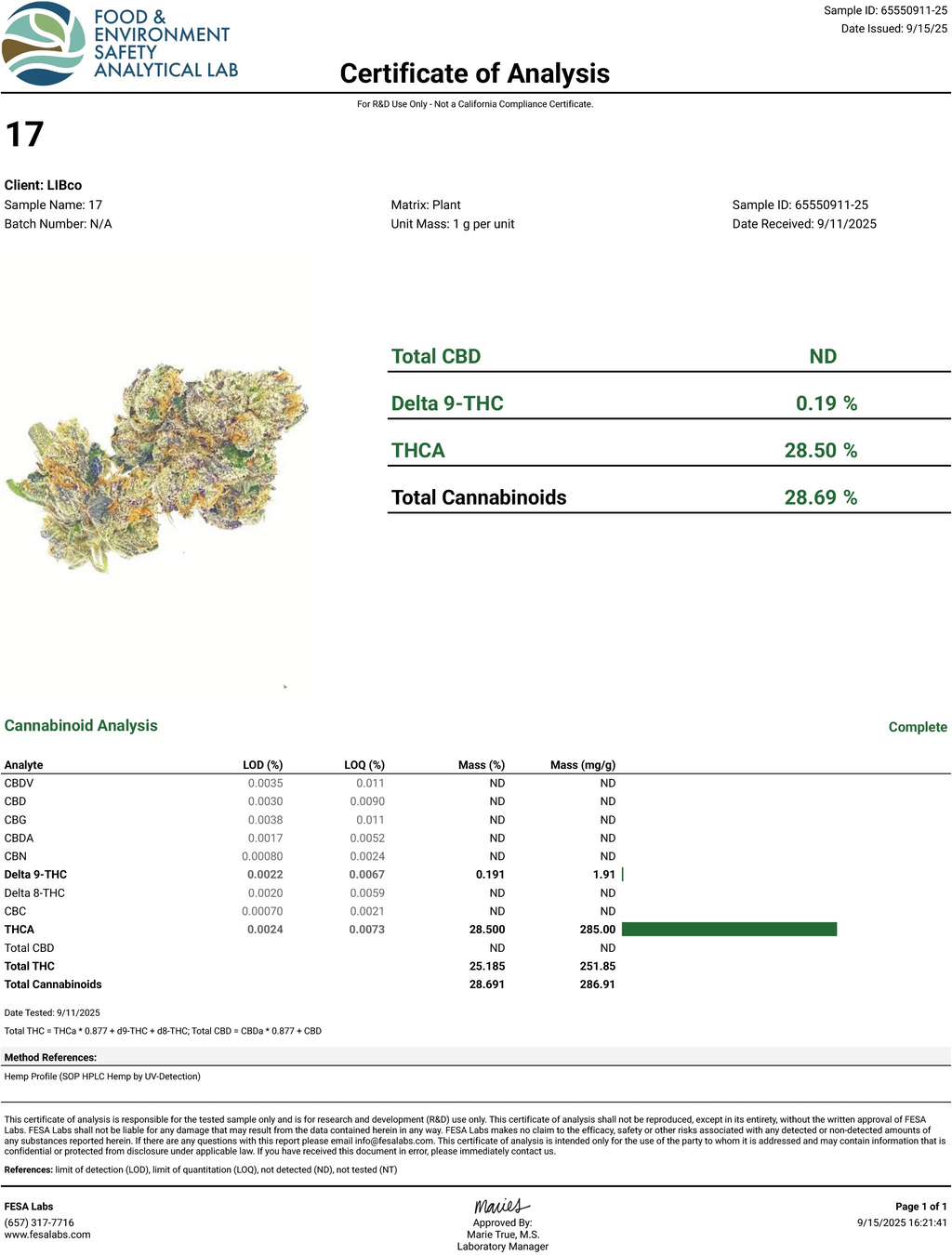952x1255 pixels.
Task: Select the Analyte column header
Action: pyautogui.click(x=24, y=765)
